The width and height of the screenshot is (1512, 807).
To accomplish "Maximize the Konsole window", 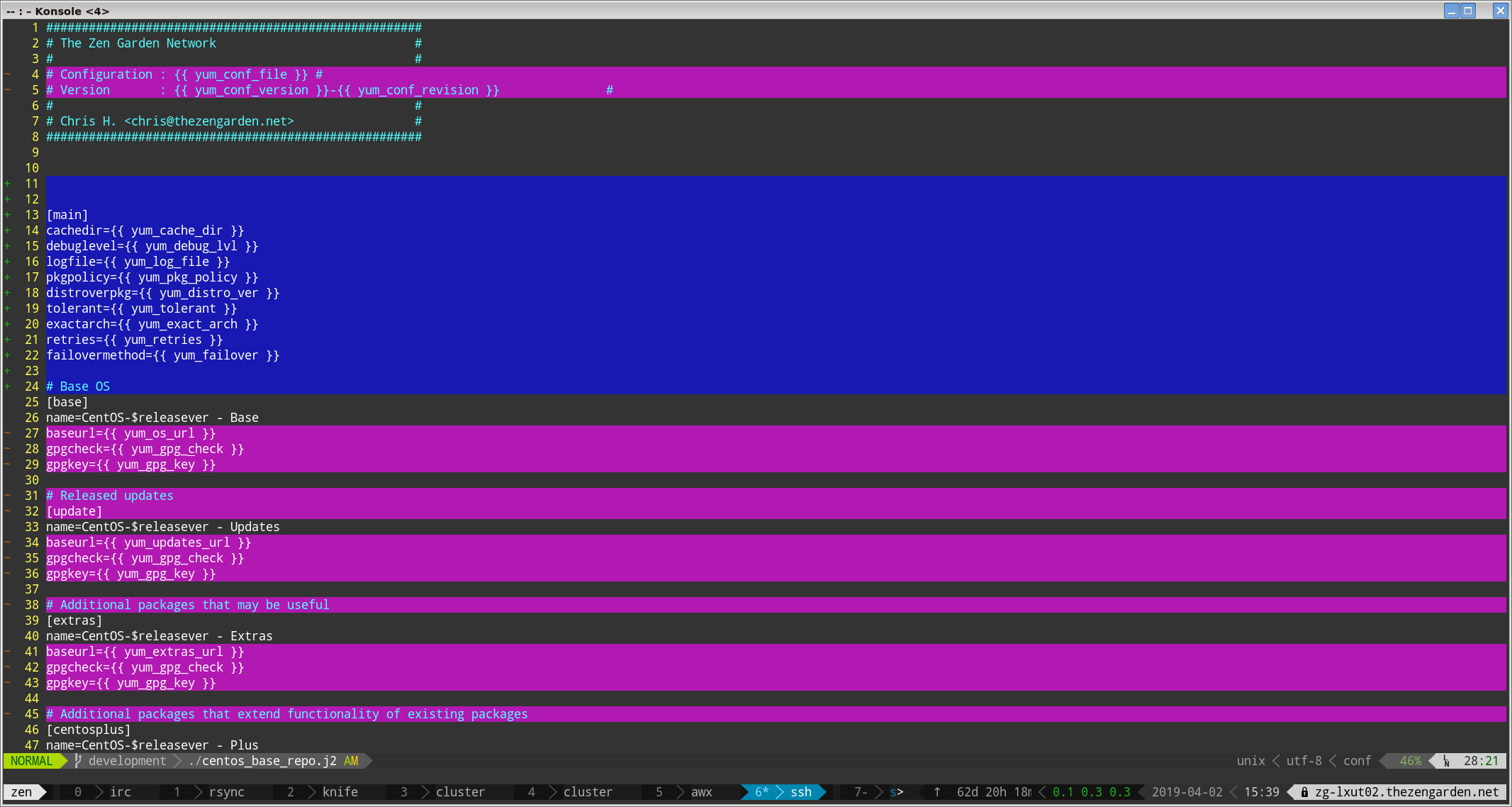I will pyautogui.click(x=1468, y=11).
